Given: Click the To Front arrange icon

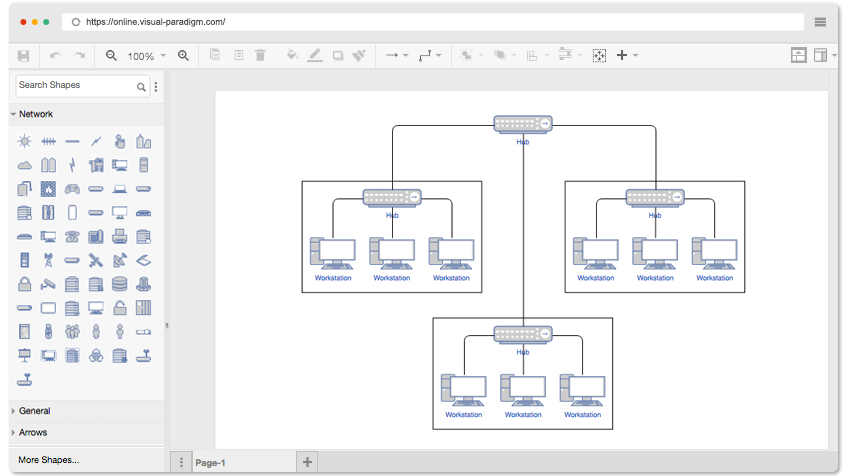Looking at the screenshot, I should pyautogui.click(x=466, y=55).
